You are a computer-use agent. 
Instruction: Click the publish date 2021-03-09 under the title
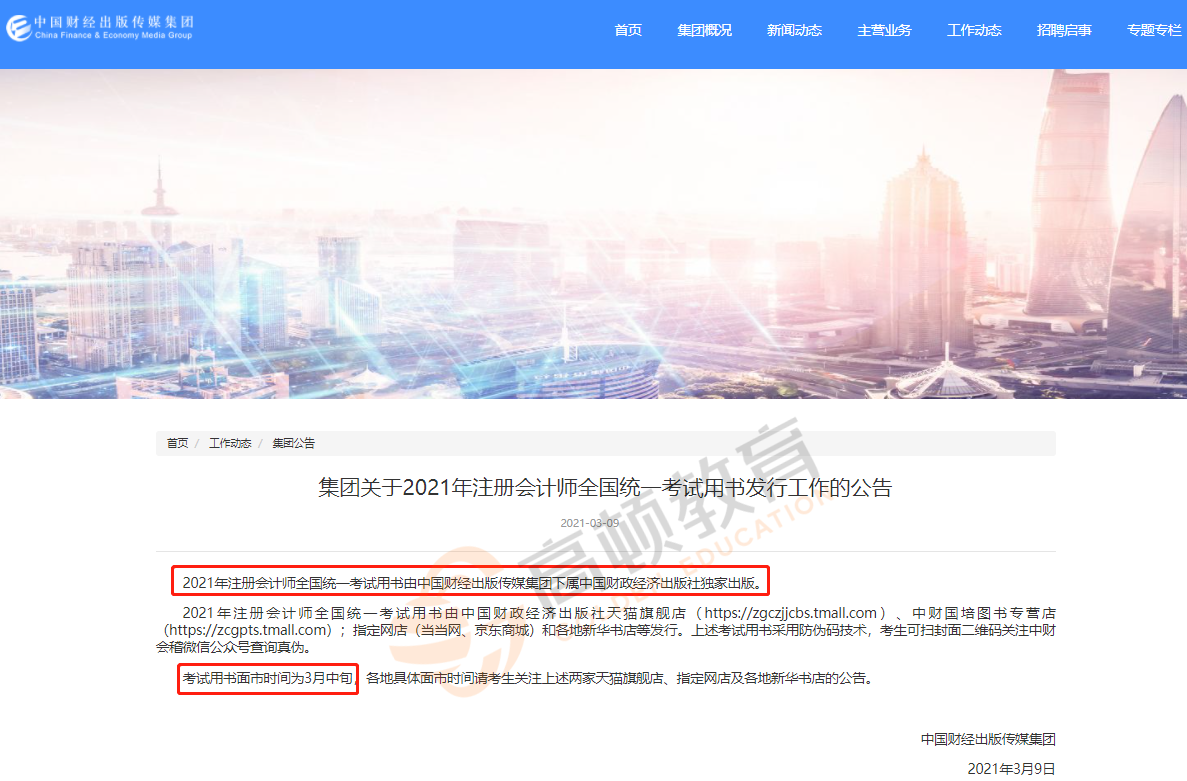(x=590, y=523)
